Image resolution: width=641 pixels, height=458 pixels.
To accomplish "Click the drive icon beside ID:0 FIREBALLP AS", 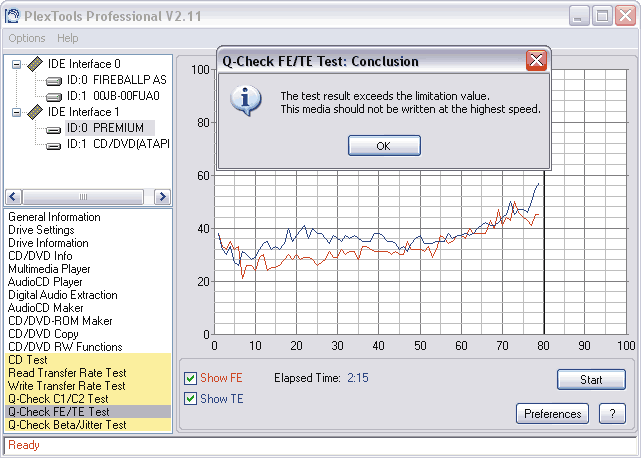I will click(54, 81).
